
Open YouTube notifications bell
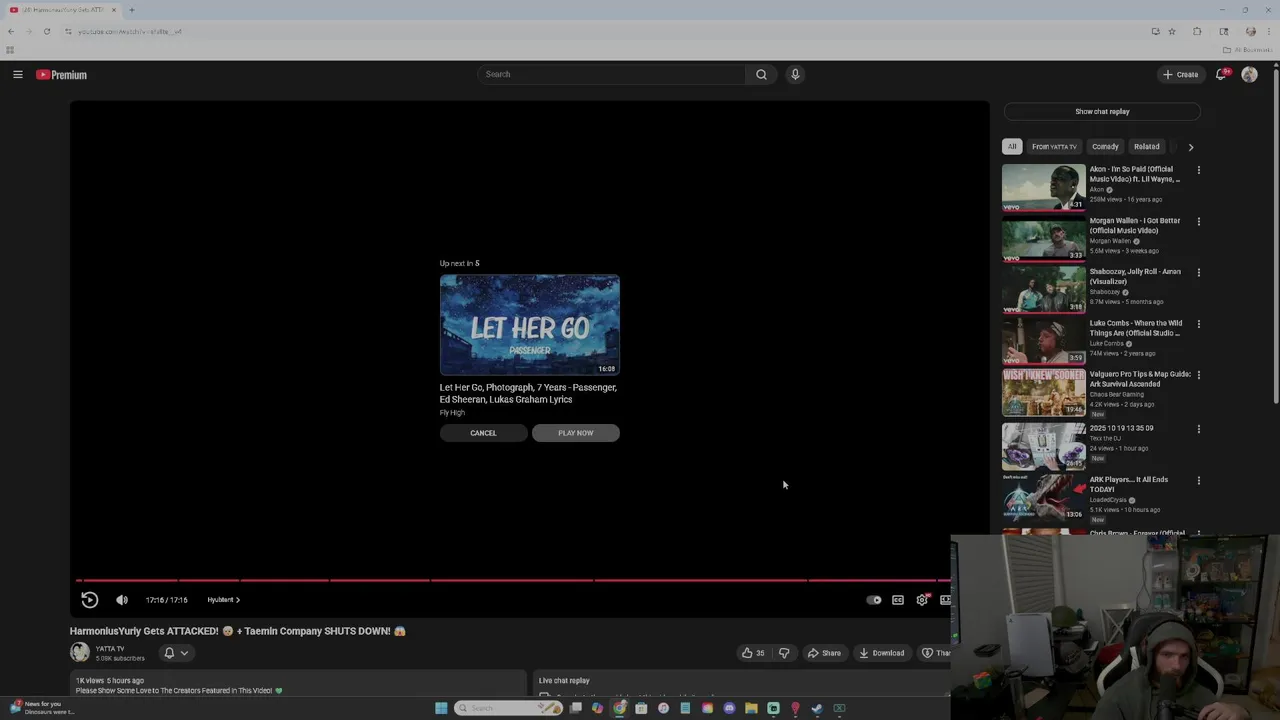click(1221, 74)
